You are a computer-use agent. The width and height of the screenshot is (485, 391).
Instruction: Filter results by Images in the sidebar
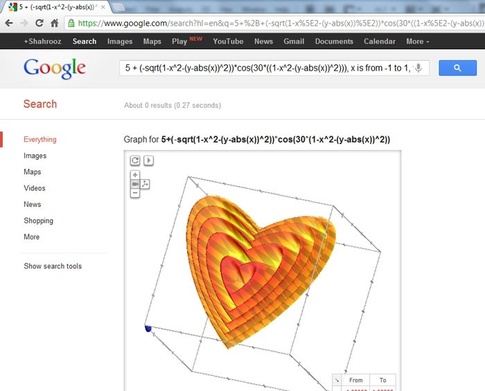[x=35, y=156]
